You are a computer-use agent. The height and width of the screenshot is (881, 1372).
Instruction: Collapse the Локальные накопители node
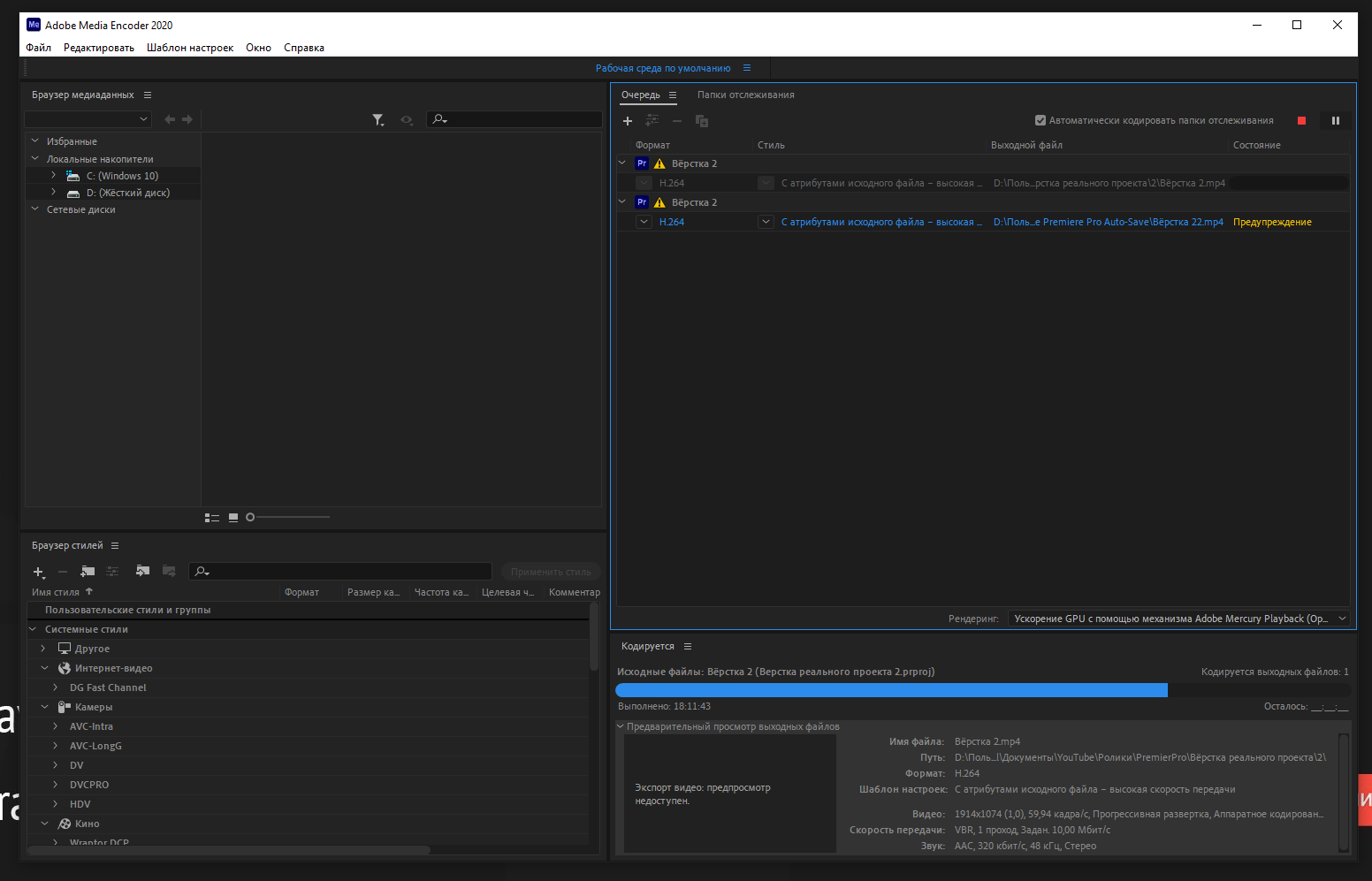click(35, 158)
